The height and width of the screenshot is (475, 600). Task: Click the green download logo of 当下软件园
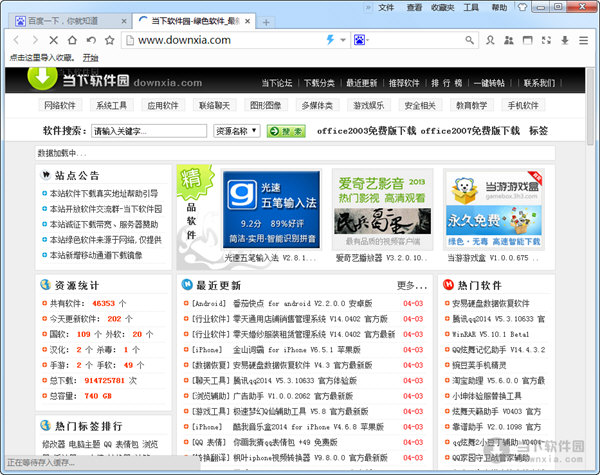42,78
